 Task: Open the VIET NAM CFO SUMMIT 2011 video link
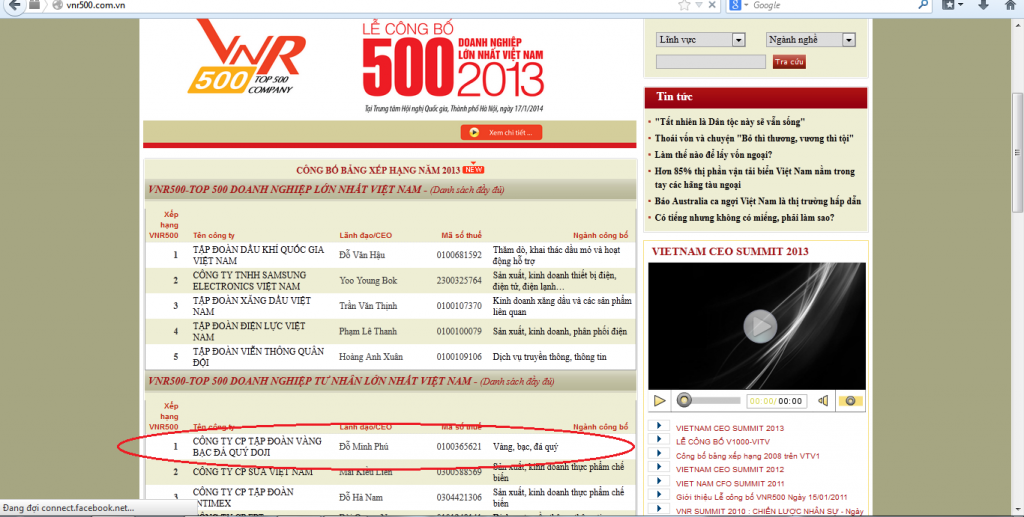point(729,484)
